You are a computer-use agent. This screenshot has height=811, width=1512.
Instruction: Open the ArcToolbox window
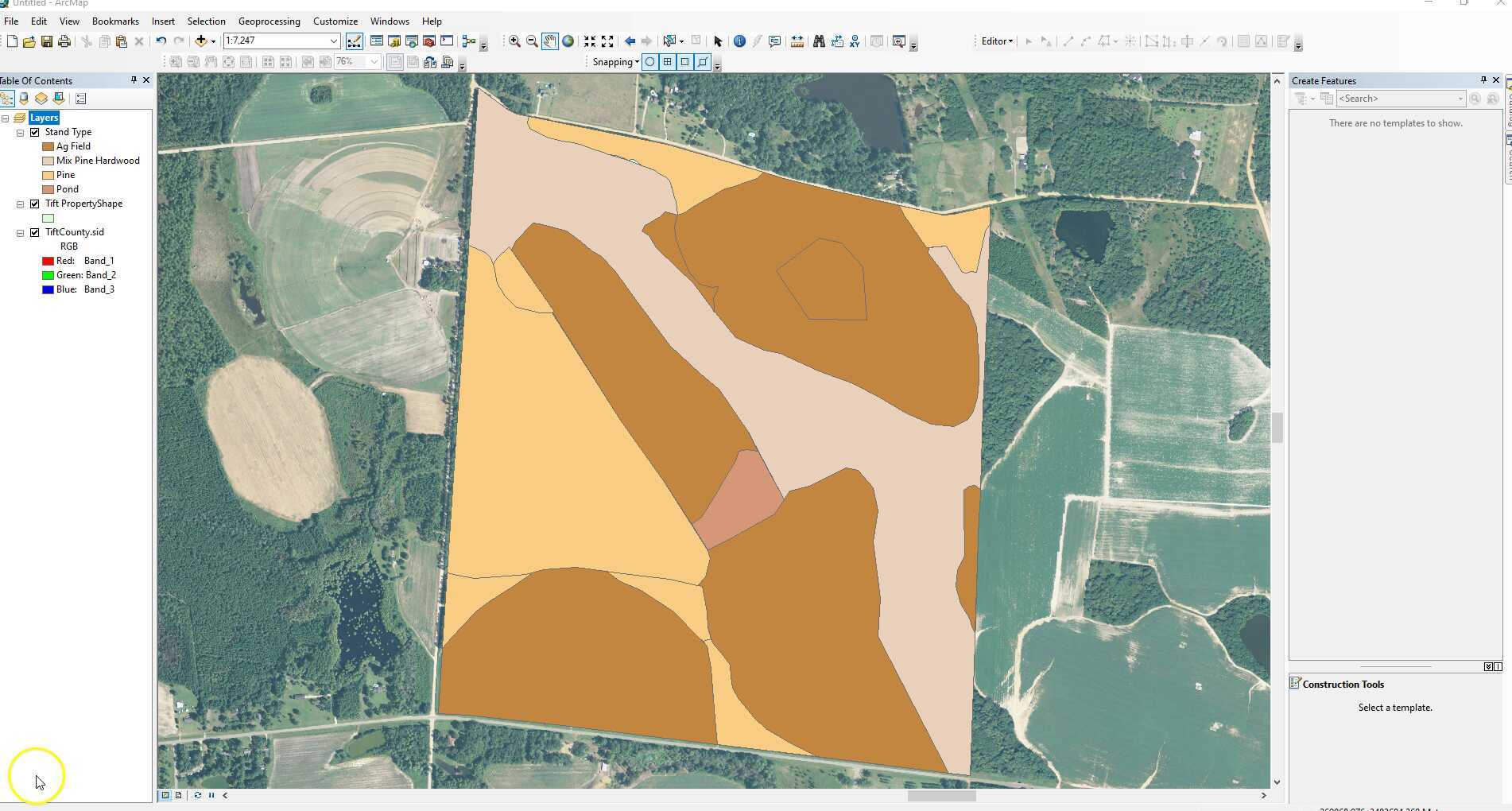tap(429, 41)
